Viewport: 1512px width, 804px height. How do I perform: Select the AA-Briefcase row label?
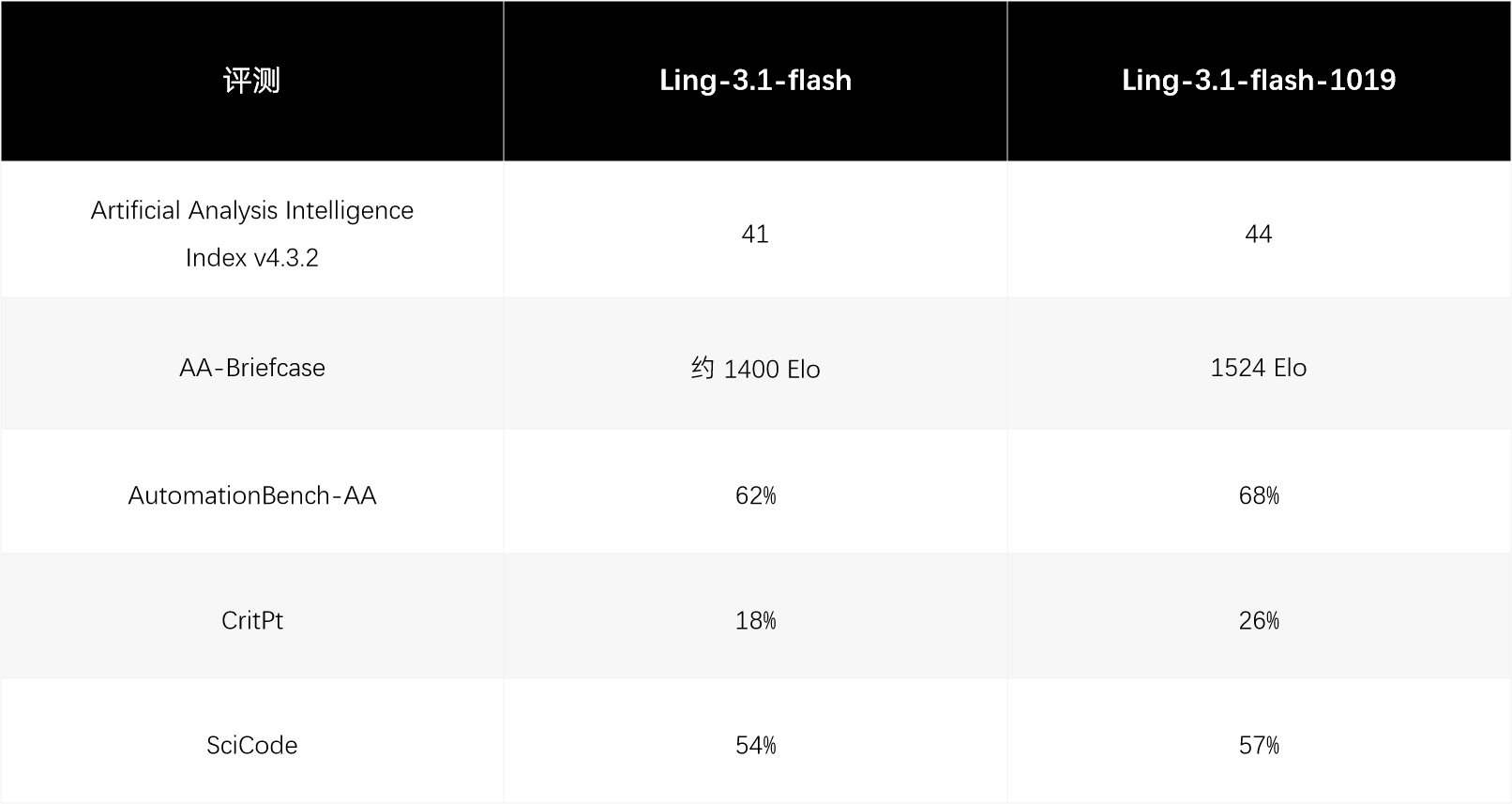(251, 368)
